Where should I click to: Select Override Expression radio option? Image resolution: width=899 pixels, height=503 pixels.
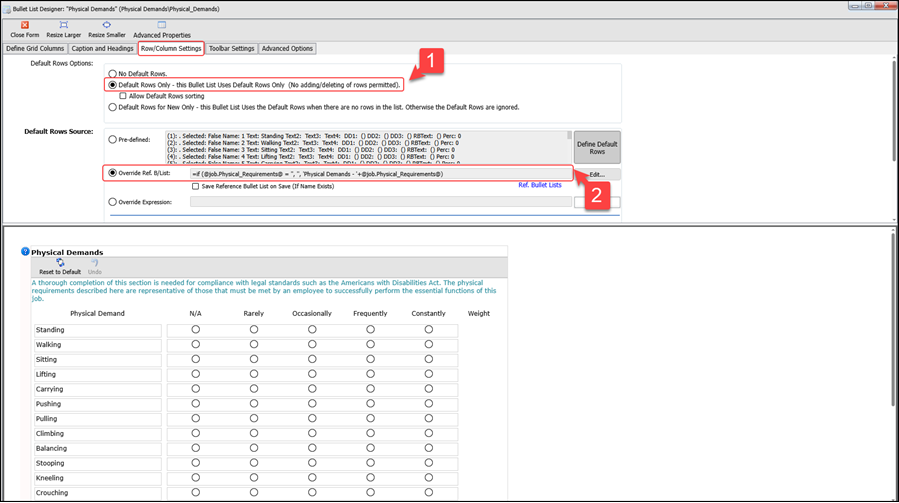coord(112,202)
